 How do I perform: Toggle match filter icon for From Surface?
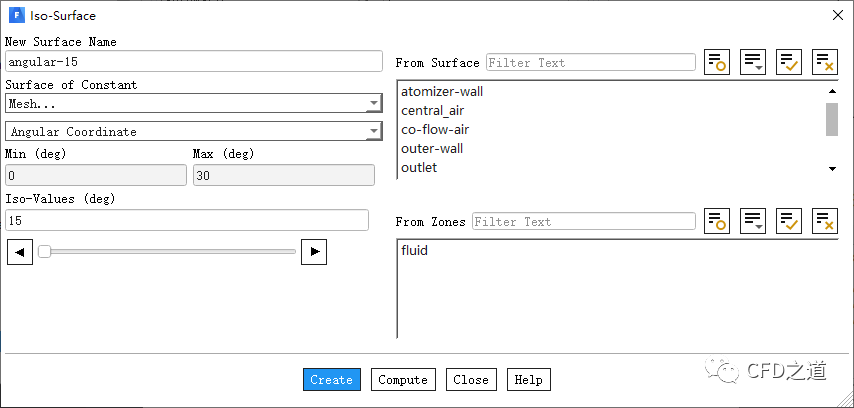pos(717,62)
